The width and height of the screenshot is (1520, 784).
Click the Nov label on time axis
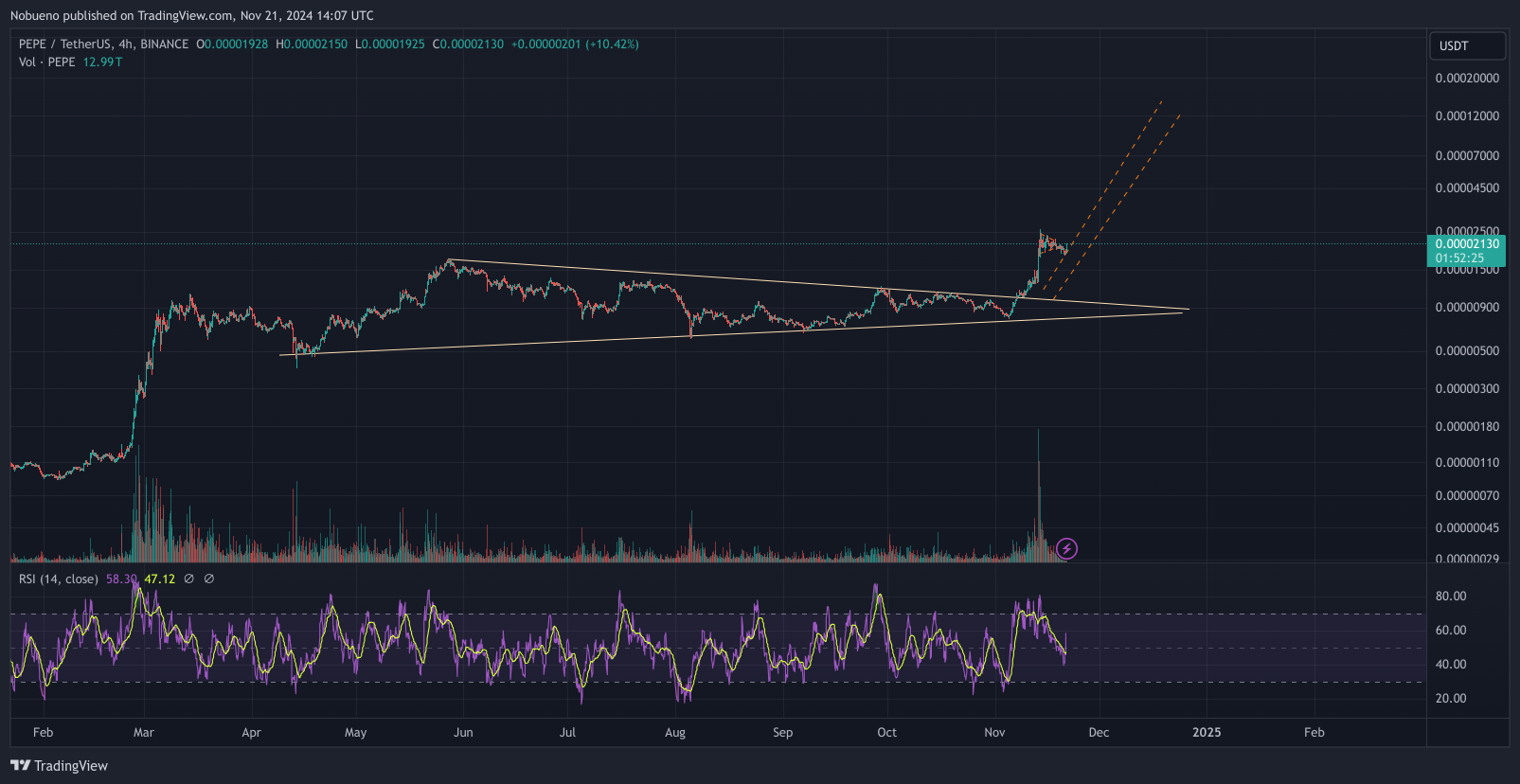[x=994, y=733]
